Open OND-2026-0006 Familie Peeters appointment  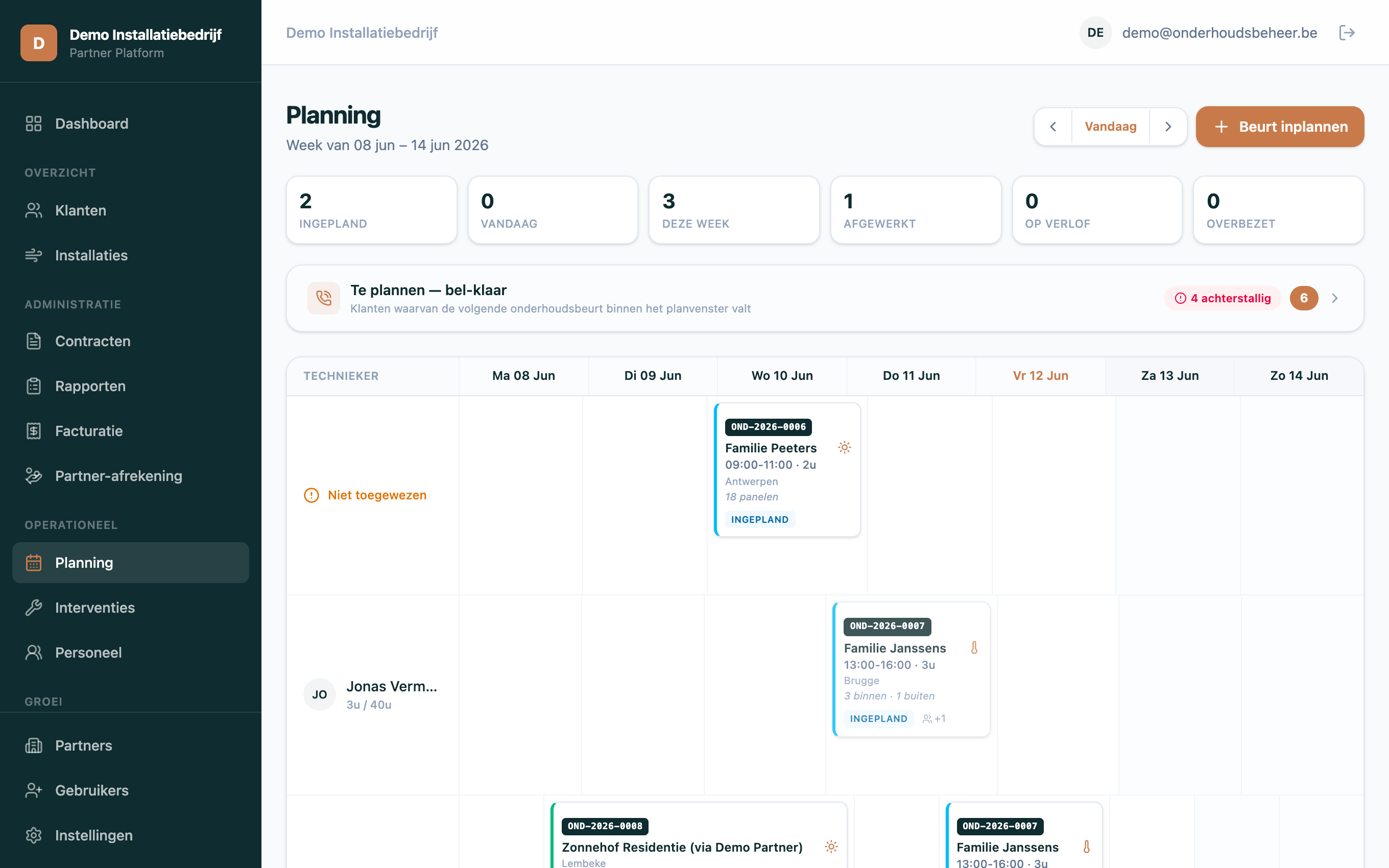[787, 470]
